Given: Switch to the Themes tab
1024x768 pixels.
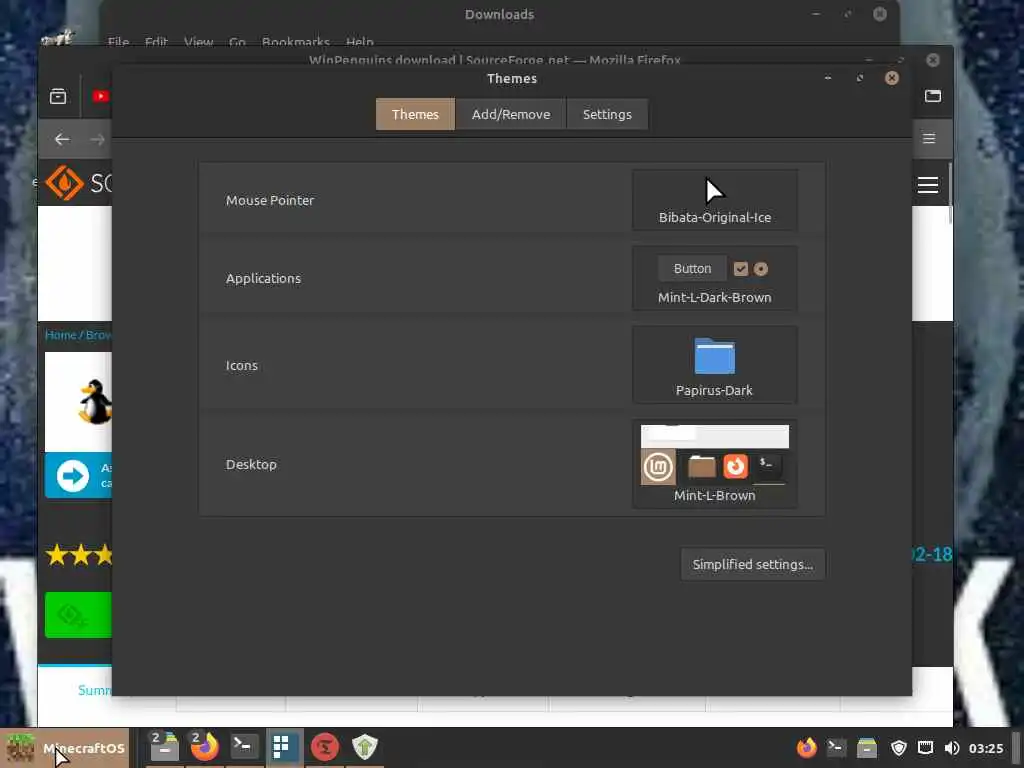Looking at the screenshot, I should pyautogui.click(x=415, y=114).
